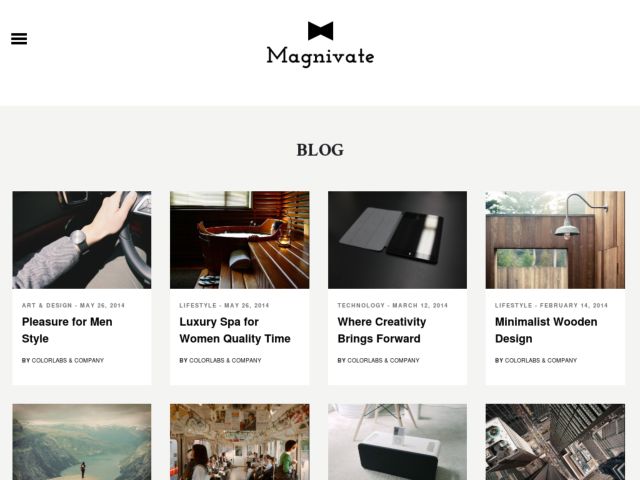The width and height of the screenshot is (640, 480).
Task: Select the Art & Design category label
Action: click(47, 305)
